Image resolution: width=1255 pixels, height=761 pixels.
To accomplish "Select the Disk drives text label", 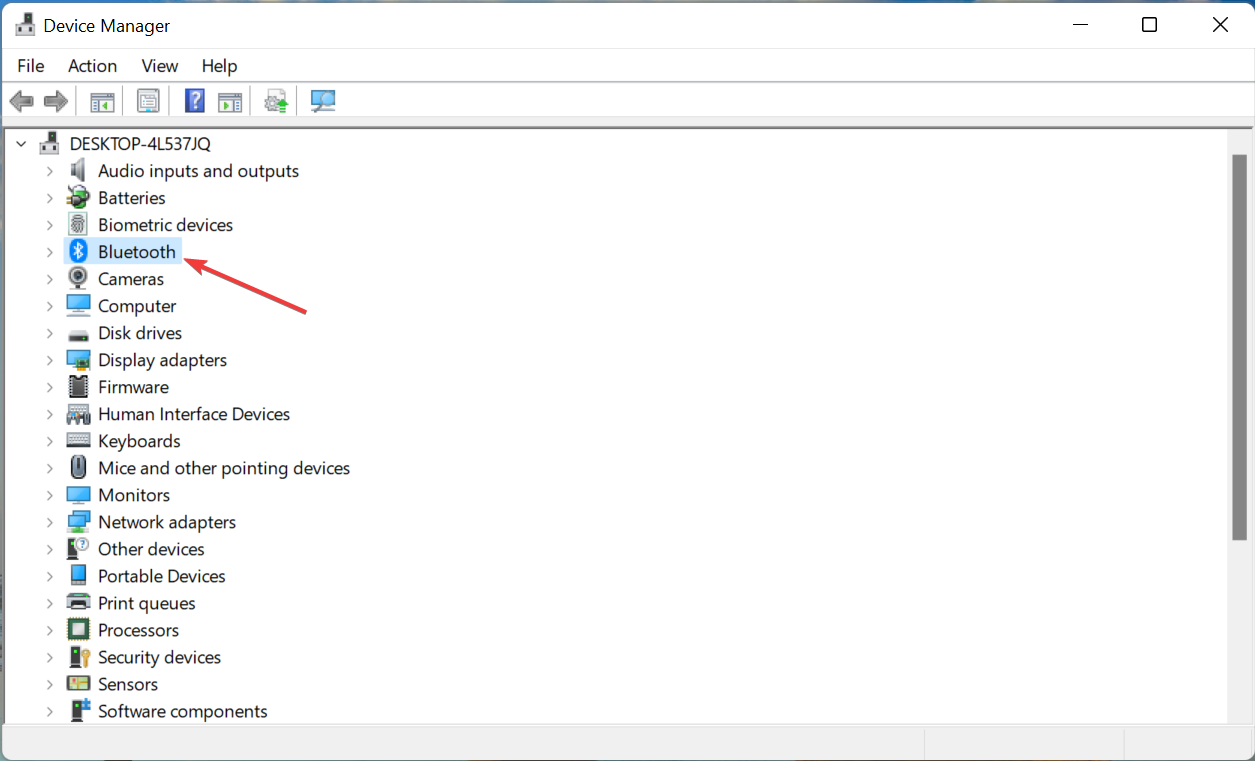I will (x=140, y=333).
